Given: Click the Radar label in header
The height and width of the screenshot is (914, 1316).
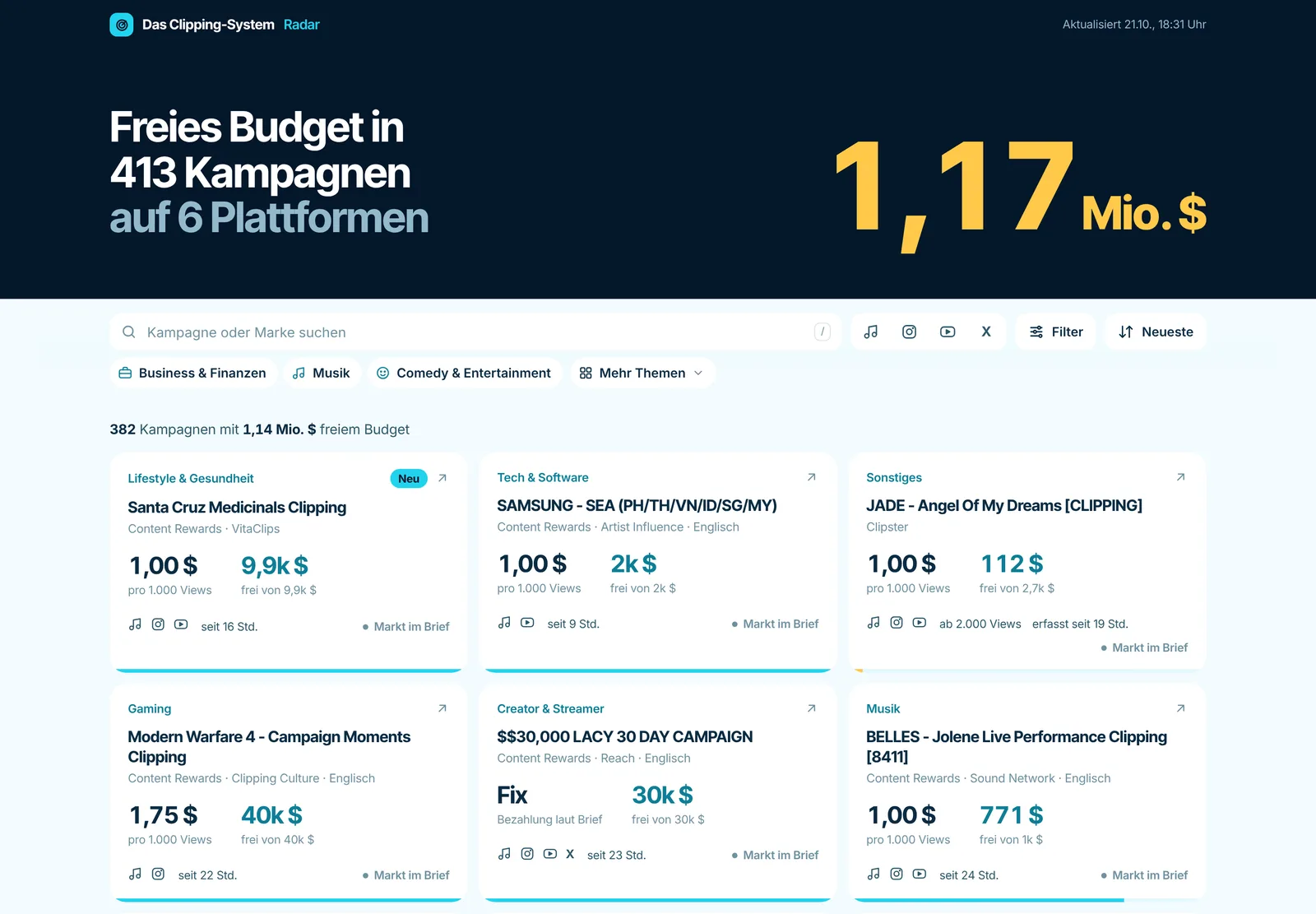Looking at the screenshot, I should pyautogui.click(x=301, y=25).
